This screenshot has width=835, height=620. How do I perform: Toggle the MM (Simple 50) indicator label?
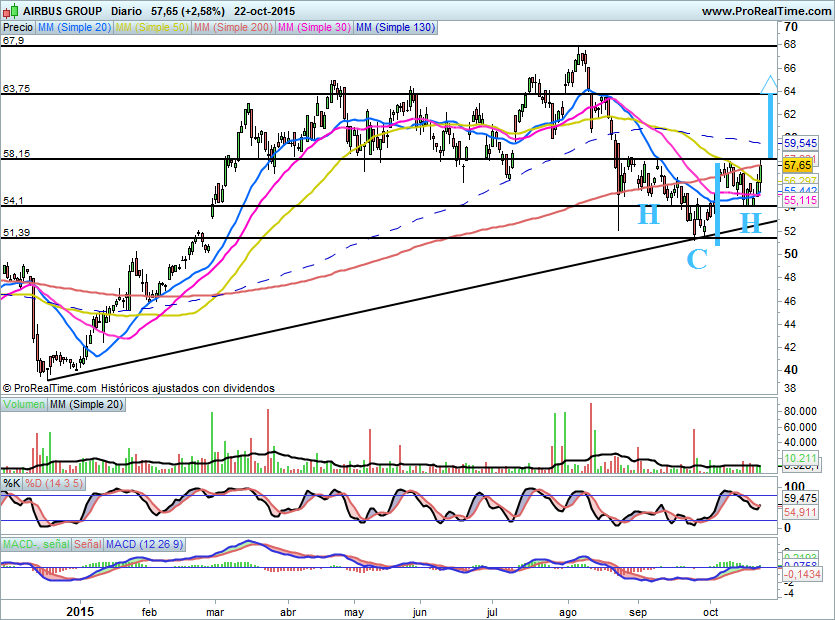(152, 28)
